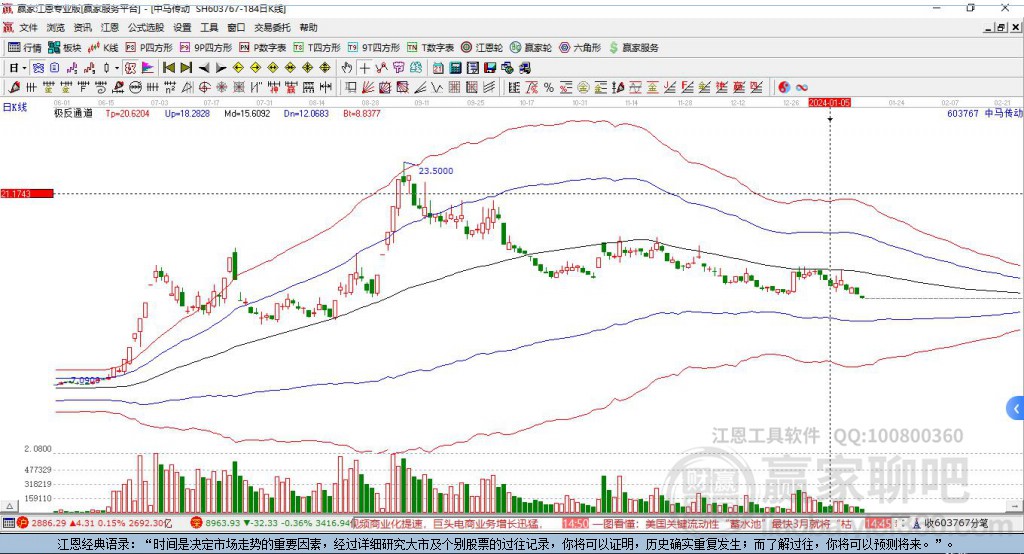1024x554 pixels.
Task: Click the Up=18.2828 indicator value
Action: [187, 113]
